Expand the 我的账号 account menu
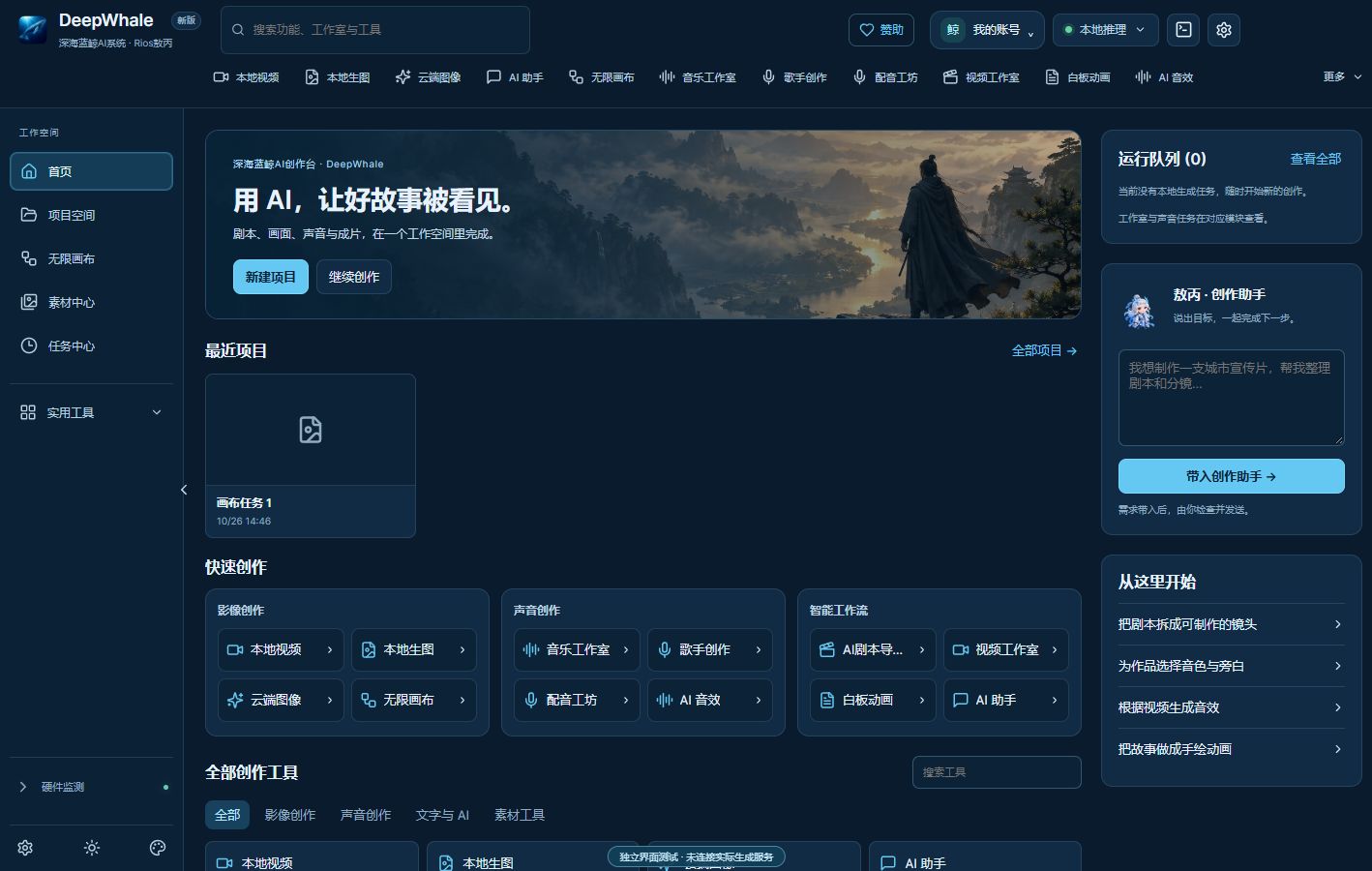The height and width of the screenshot is (871, 1372). 987,30
